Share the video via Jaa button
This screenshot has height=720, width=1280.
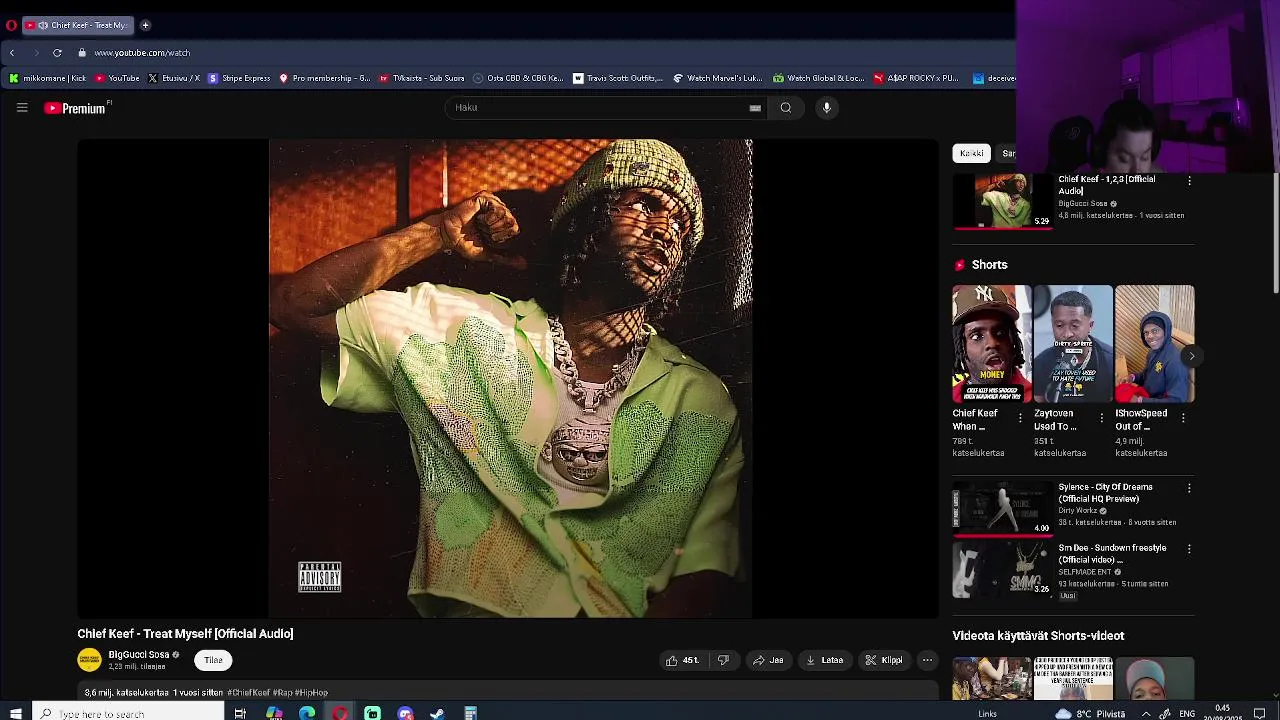(768, 660)
